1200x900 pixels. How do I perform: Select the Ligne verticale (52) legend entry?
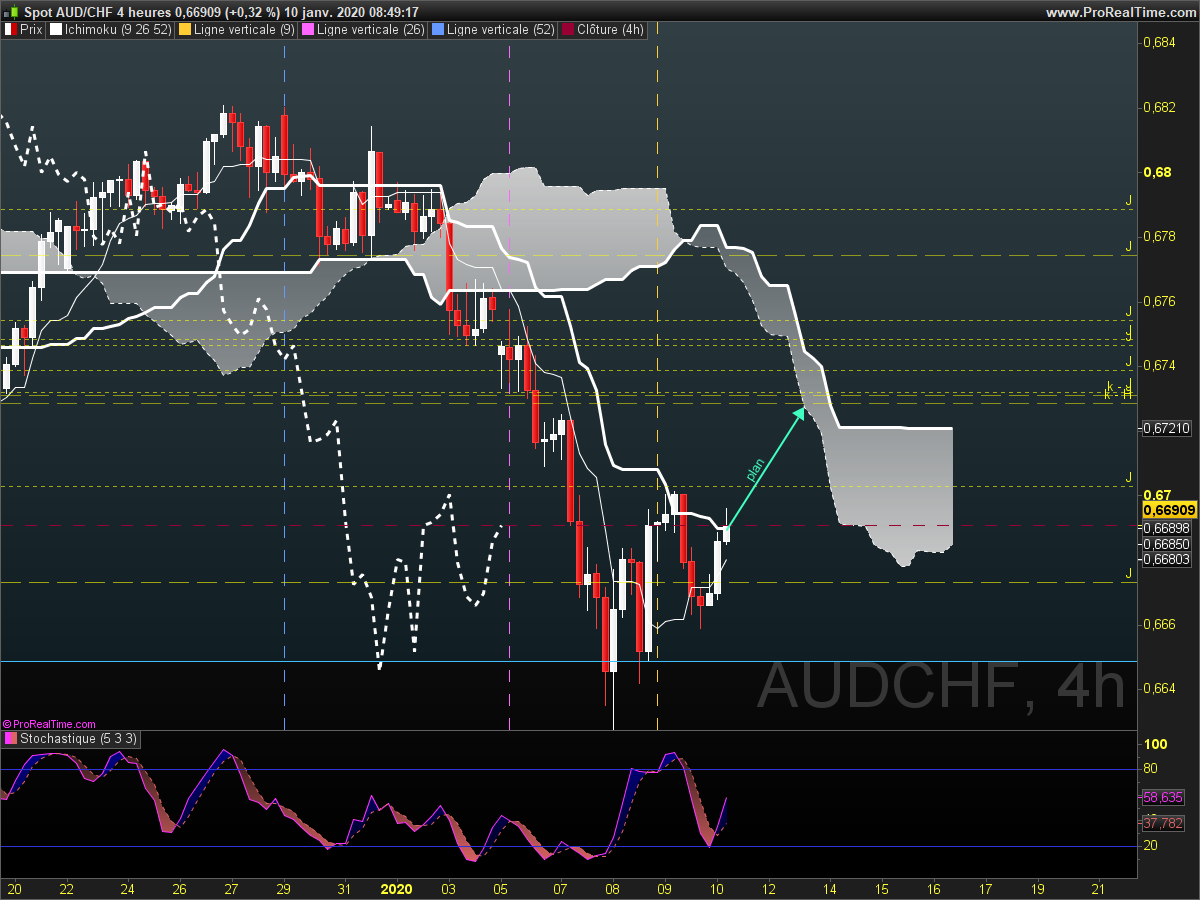coord(492,30)
